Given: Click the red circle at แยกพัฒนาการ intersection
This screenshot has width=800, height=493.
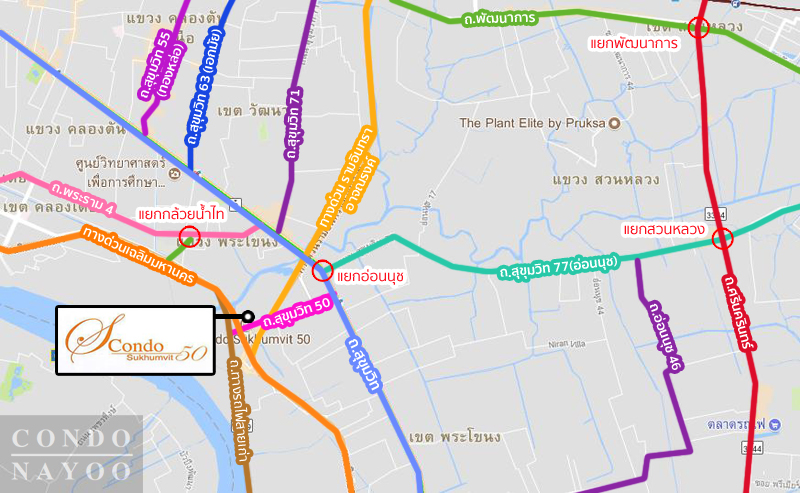Looking at the screenshot, I should pyautogui.click(x=698, y=28).
